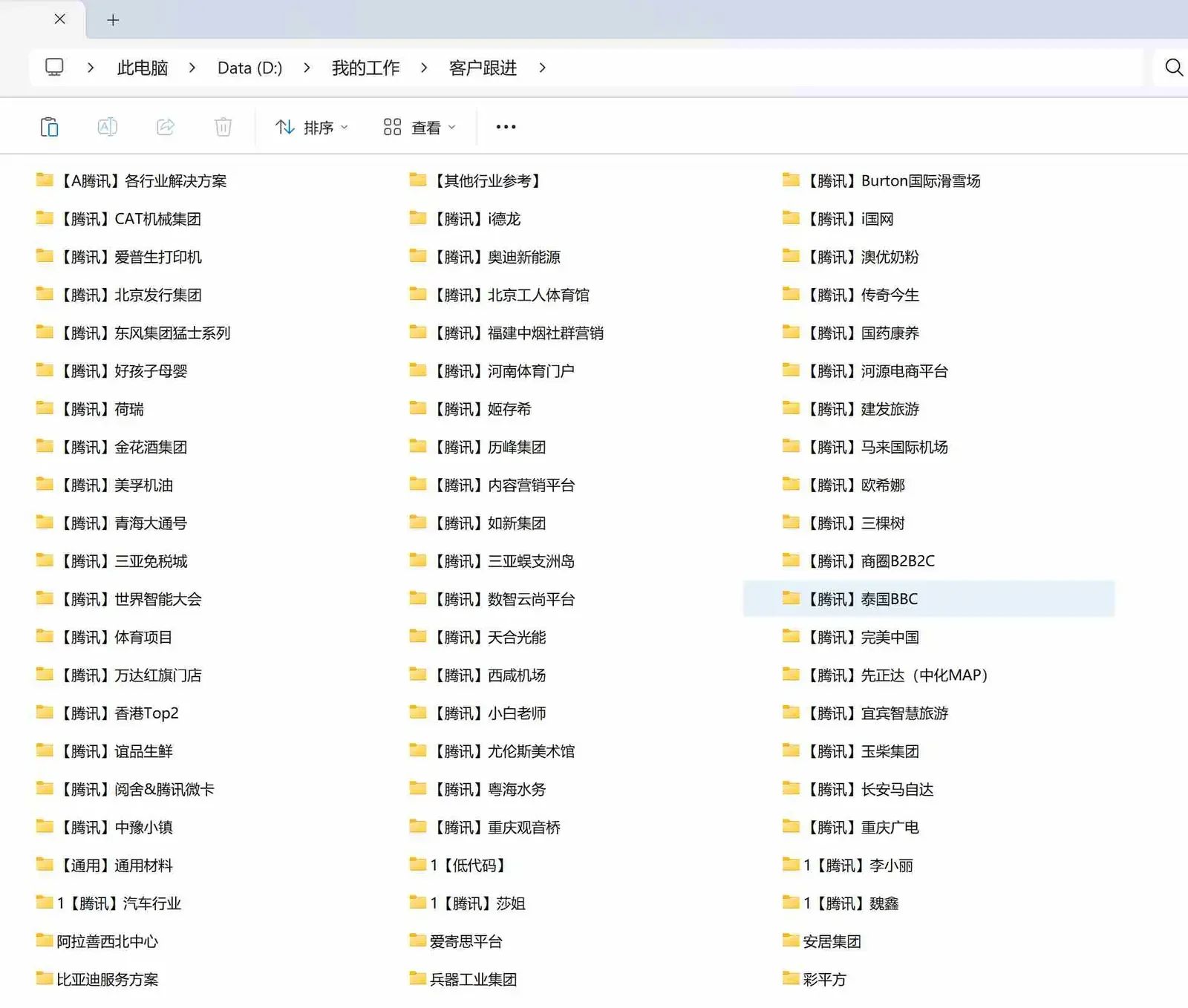Select the 【腾讯】东风集团猛士系列 folder name
Image resolution: width=1188 pixels, height=1008 pixels.
tap(145, 333)
